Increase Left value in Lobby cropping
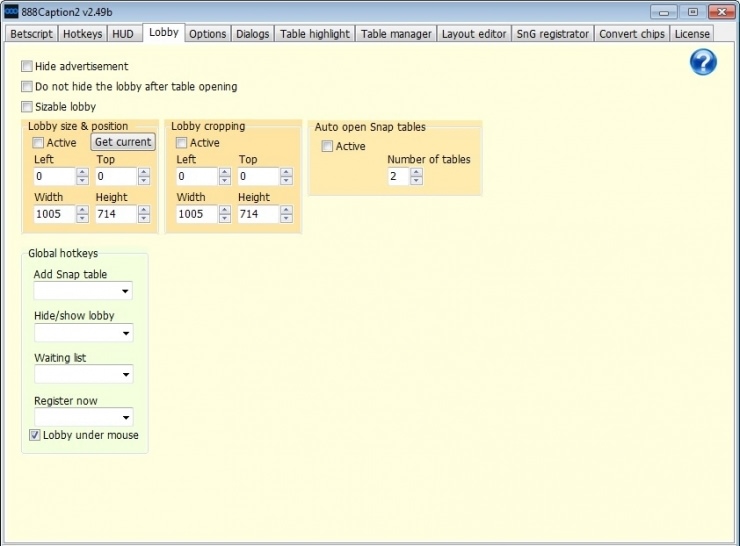740x546 pixels. tap(225, 172)
